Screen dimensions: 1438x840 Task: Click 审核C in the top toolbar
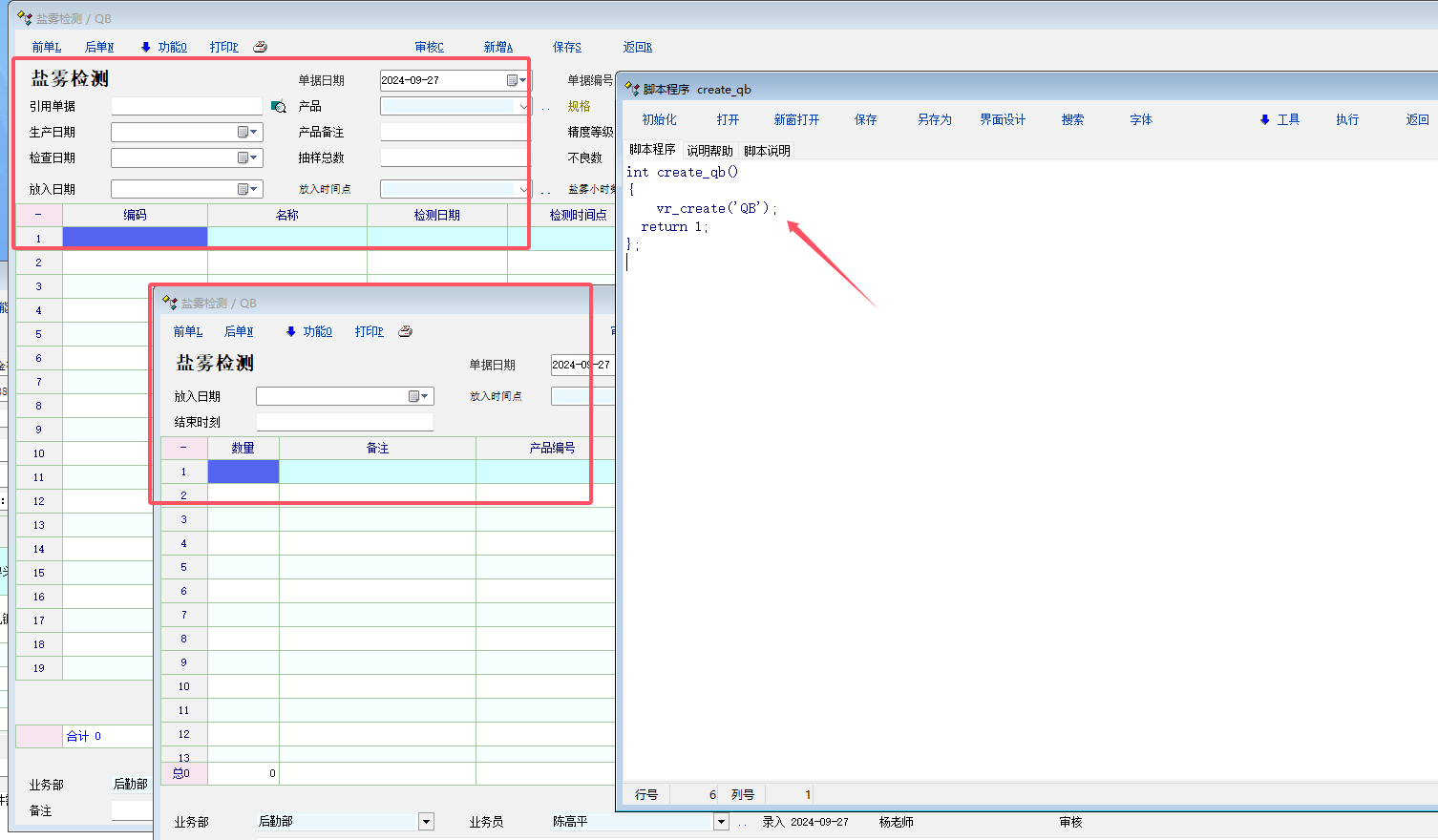[429, 47]
